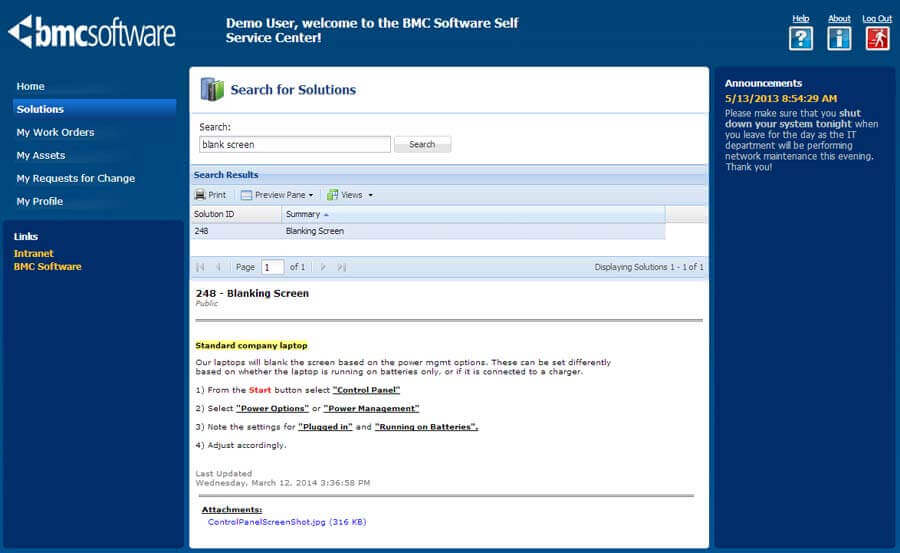900x553 pixels.
Task: Go to last page of results
Action: tap(342, 267)
